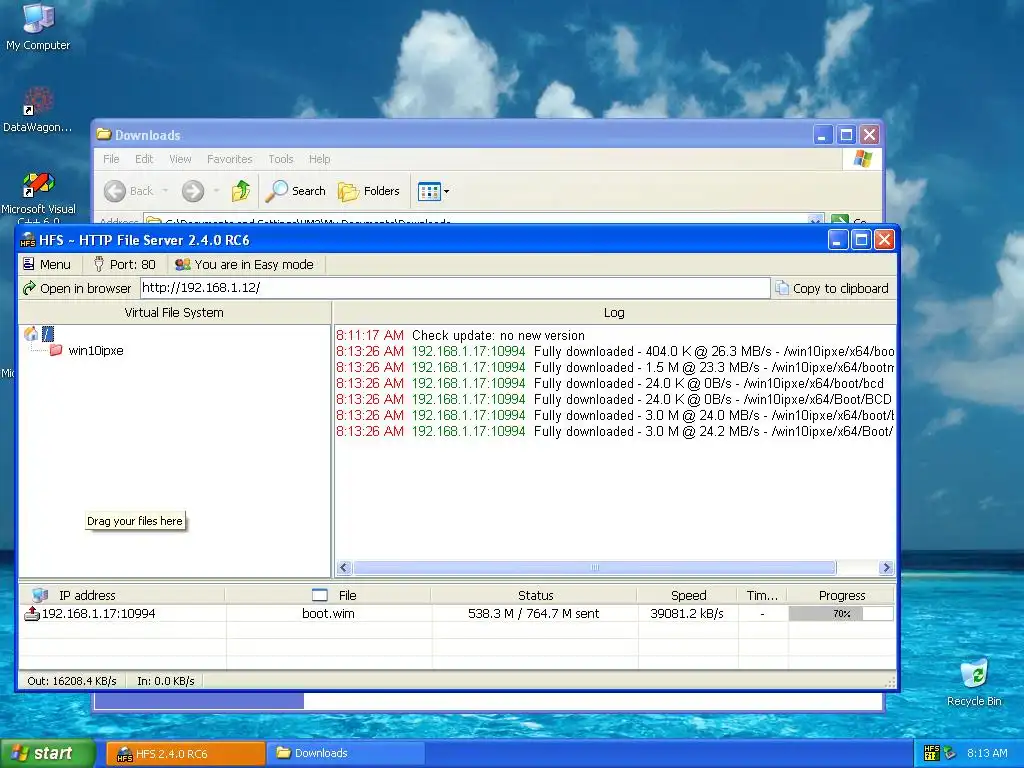
Task: Open the Favorites menu in Downloads window
Action: (x=229, y=159)
